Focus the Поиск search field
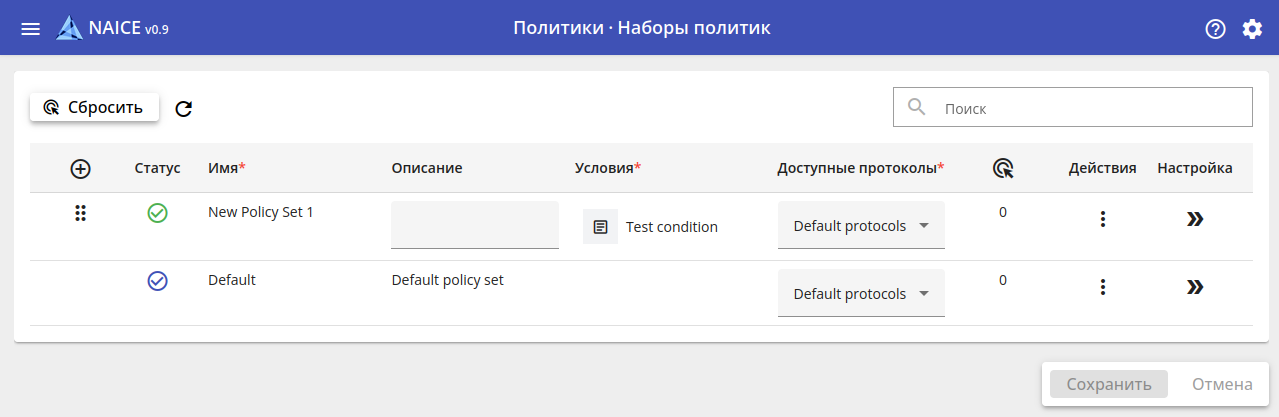 [1090, 108]
